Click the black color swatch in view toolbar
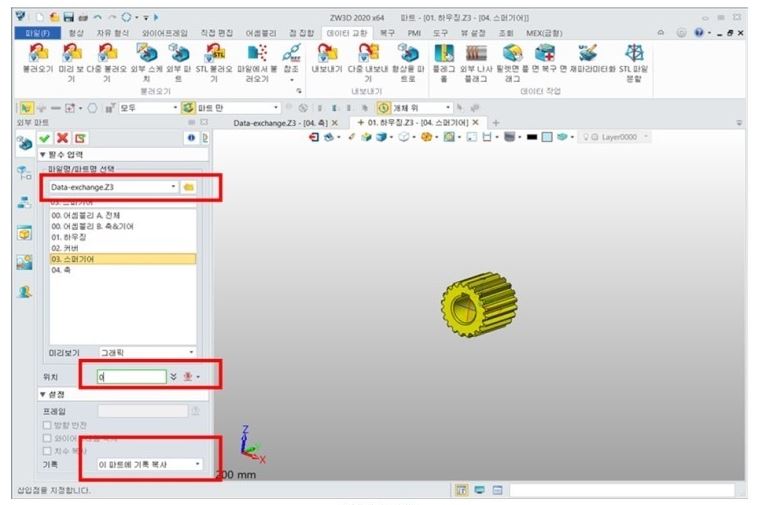 tap(531, 138)
